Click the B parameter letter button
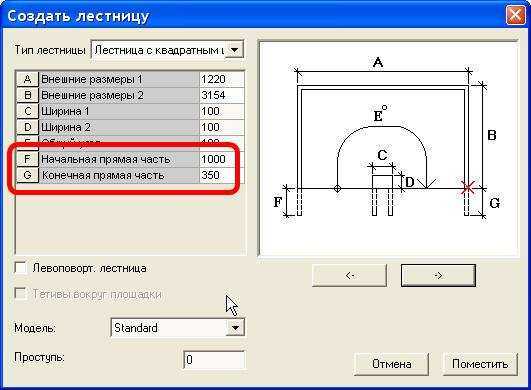The height and width of the screenshot is (390, 531). click(27, 95)
